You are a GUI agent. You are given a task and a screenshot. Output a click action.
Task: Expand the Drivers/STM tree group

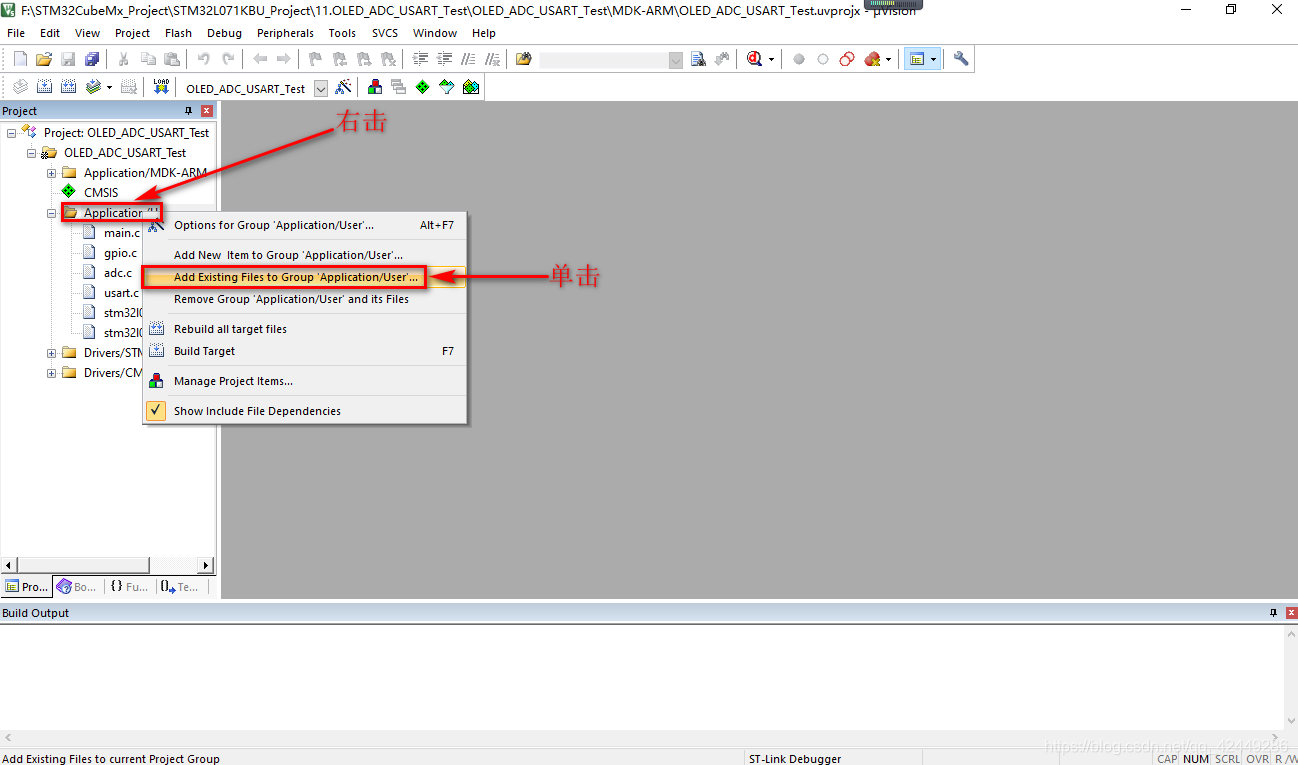[52, 353]
